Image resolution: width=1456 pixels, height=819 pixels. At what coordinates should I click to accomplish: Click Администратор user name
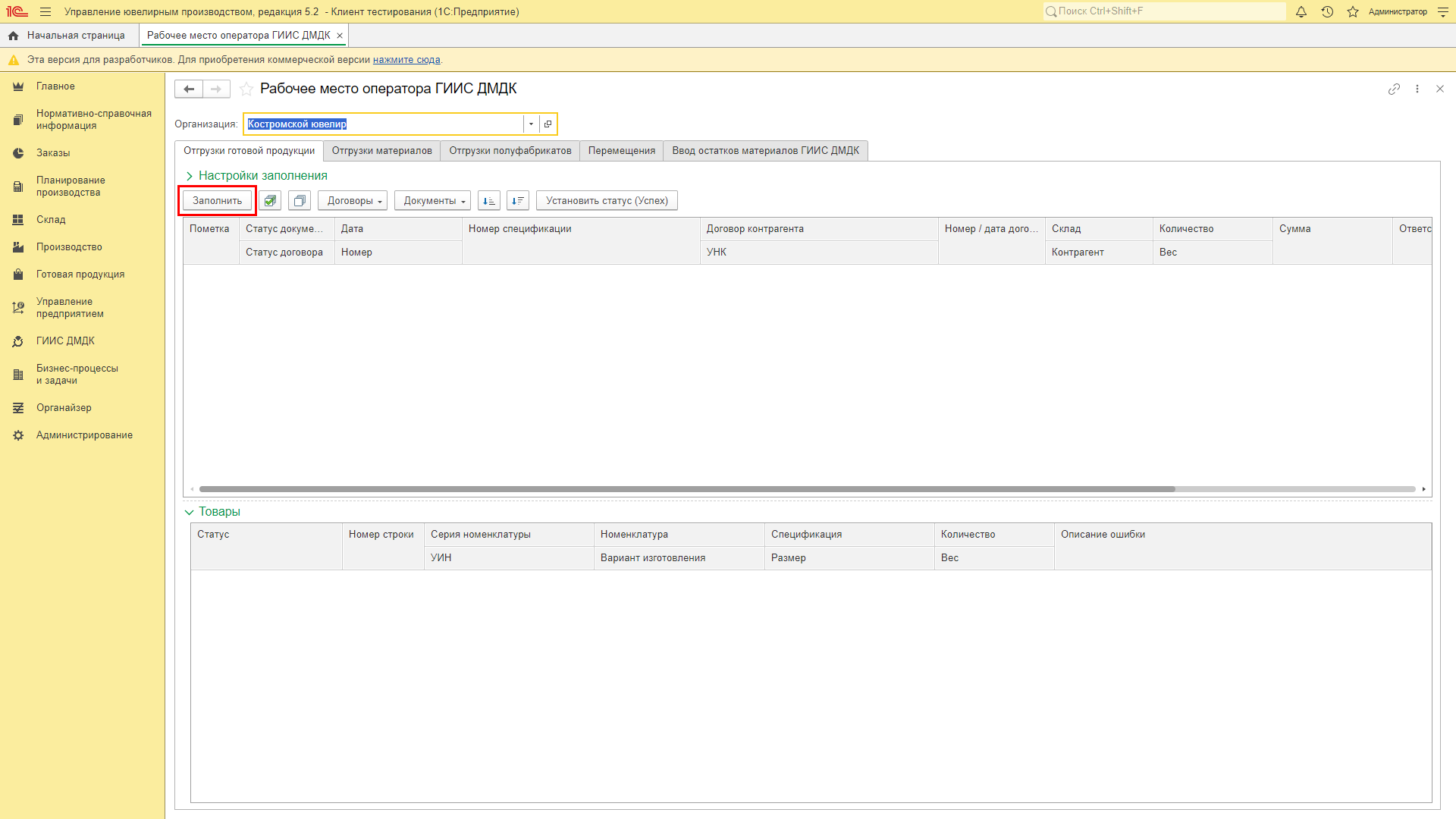point(1398,12)
